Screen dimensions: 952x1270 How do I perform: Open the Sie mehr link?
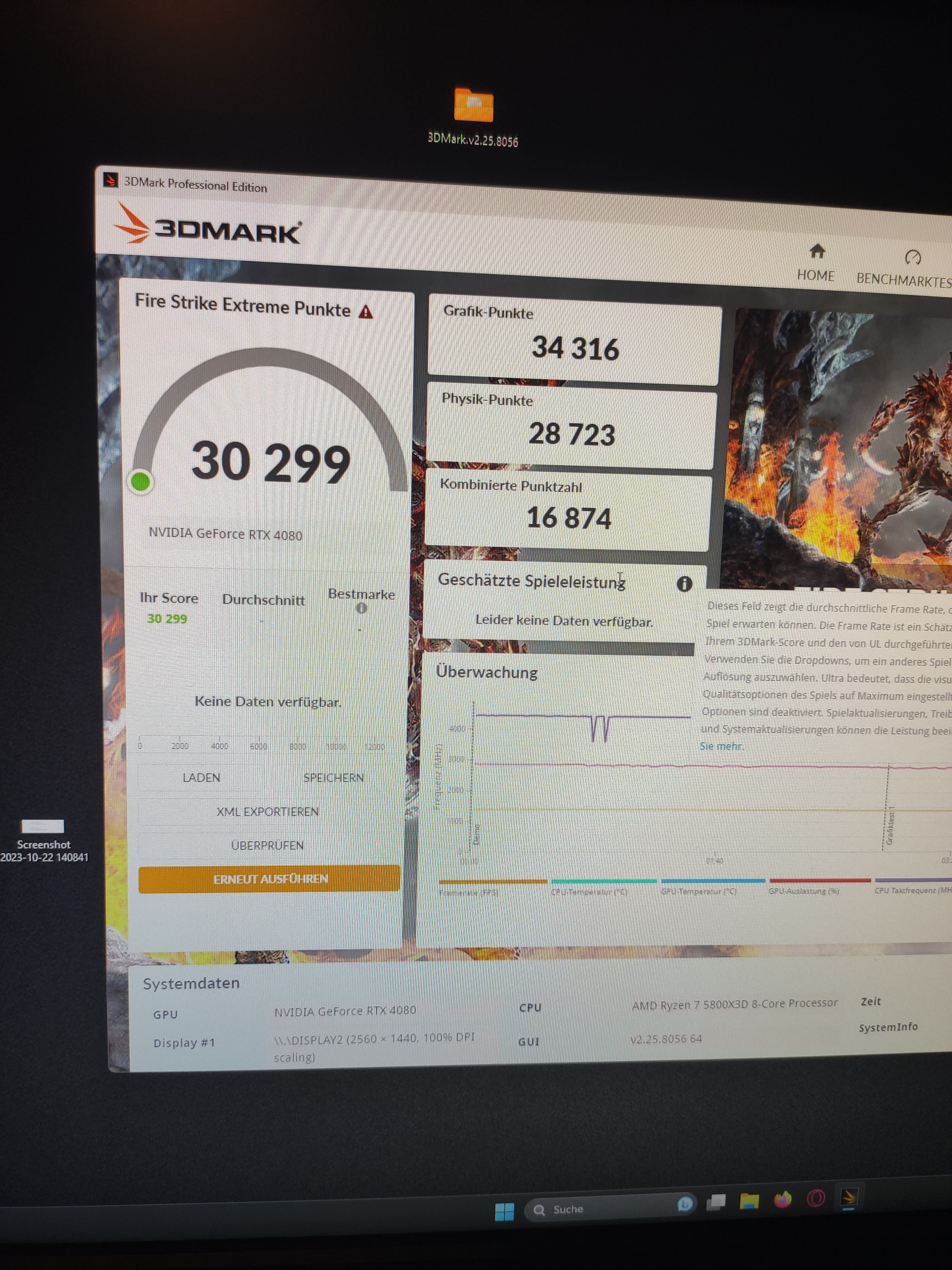[x=721, y=746]
